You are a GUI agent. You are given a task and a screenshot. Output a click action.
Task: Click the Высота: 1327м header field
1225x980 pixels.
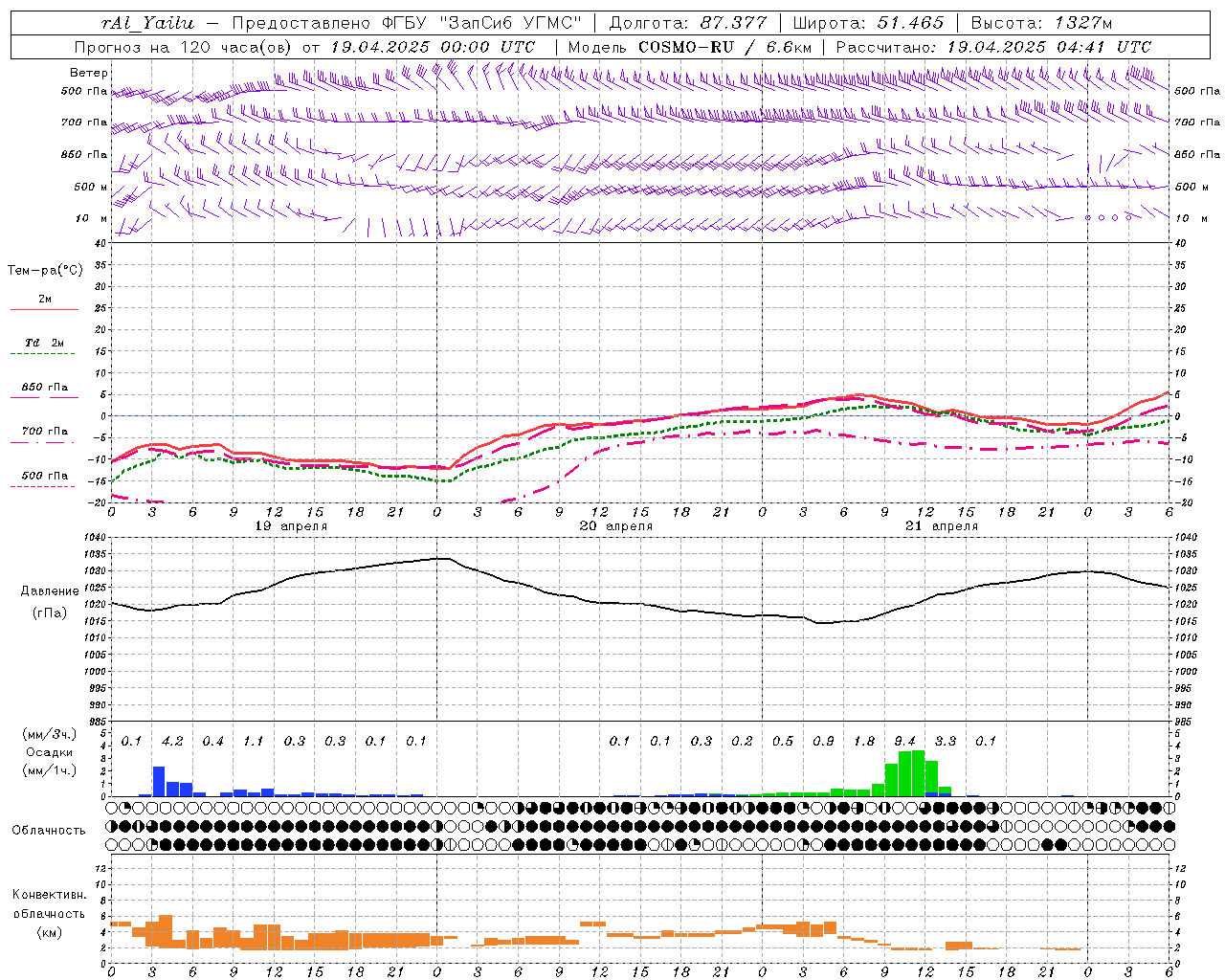point(1041,23)
